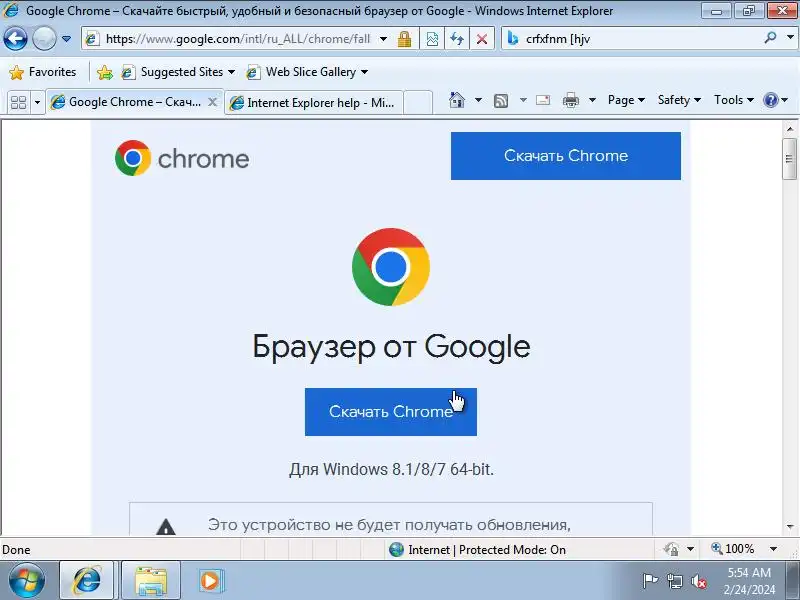
Task: Click the chrome logo in page header
Action: point(182,158)
